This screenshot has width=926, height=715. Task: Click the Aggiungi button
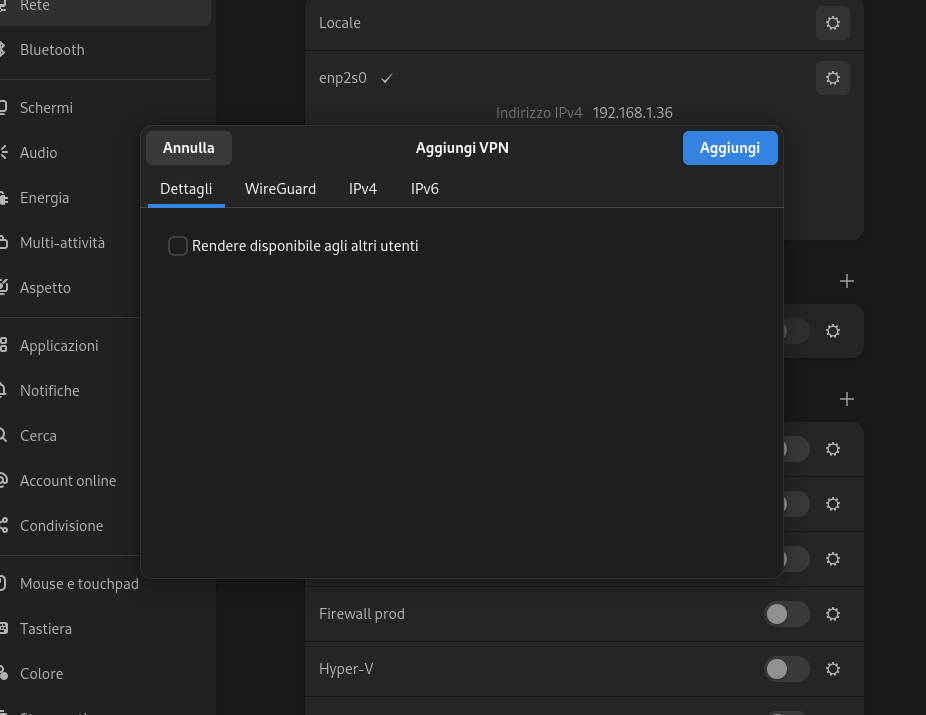(x=729, y=148)
